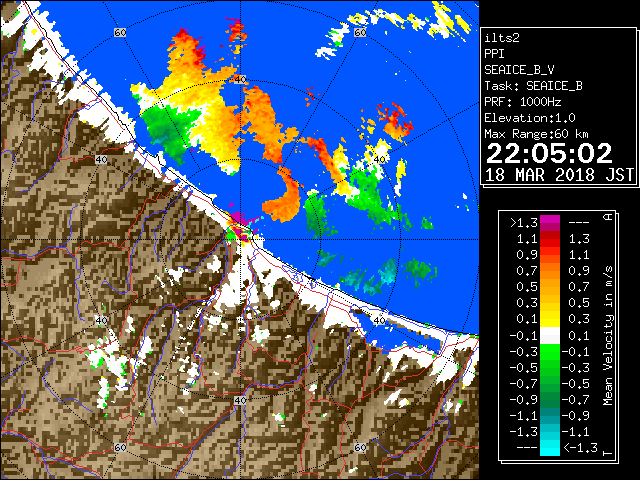Select the PPI scan type text
This screenshot has height=480, width=640.
pos(494,54)
